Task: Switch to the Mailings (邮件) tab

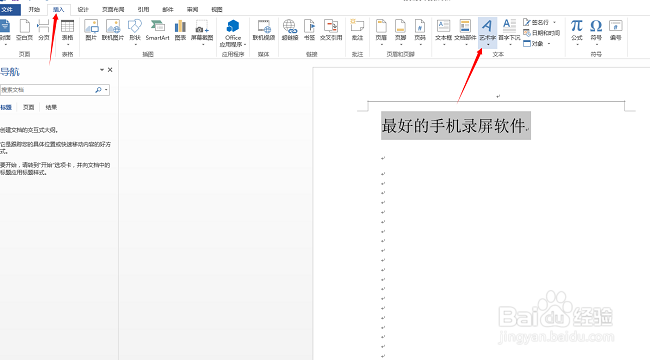Action: tap(168, 9)
